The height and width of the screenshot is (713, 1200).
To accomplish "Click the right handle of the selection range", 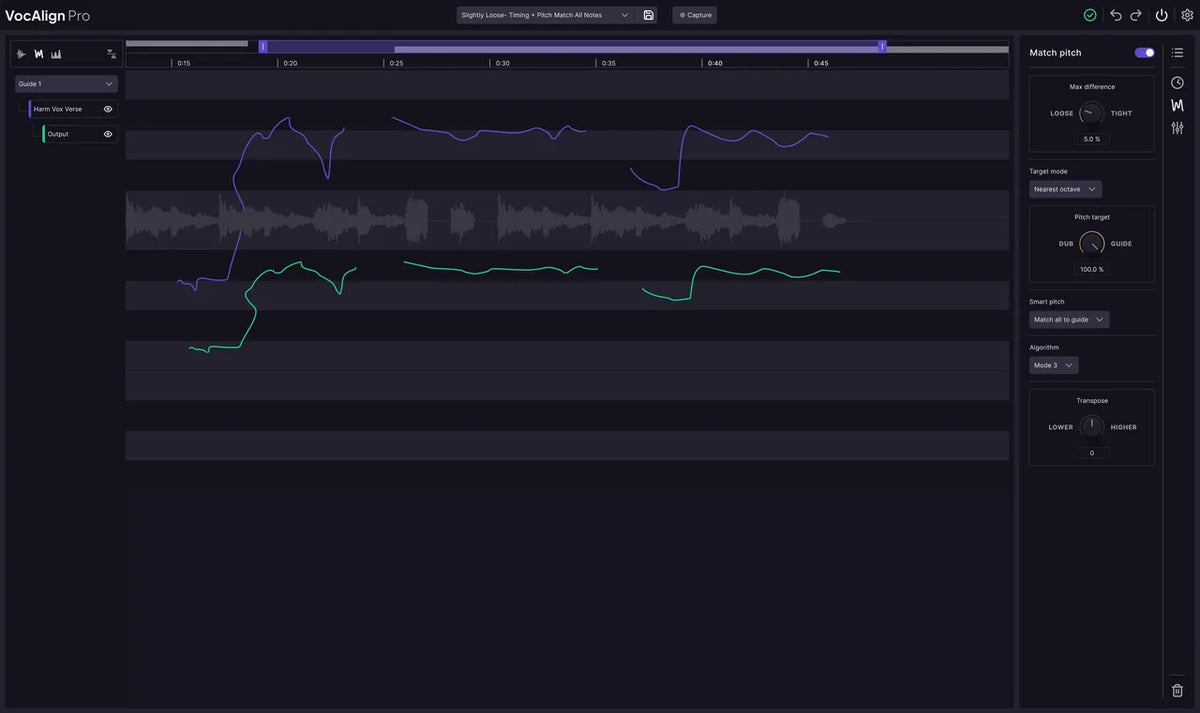I will [882, 46].
